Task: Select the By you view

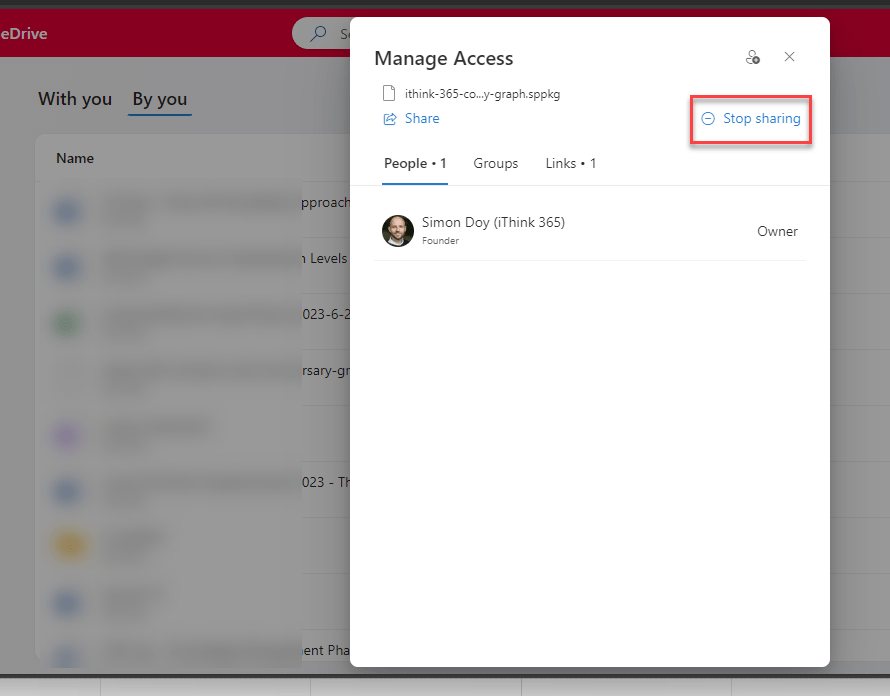Action: tap(160, 99)
